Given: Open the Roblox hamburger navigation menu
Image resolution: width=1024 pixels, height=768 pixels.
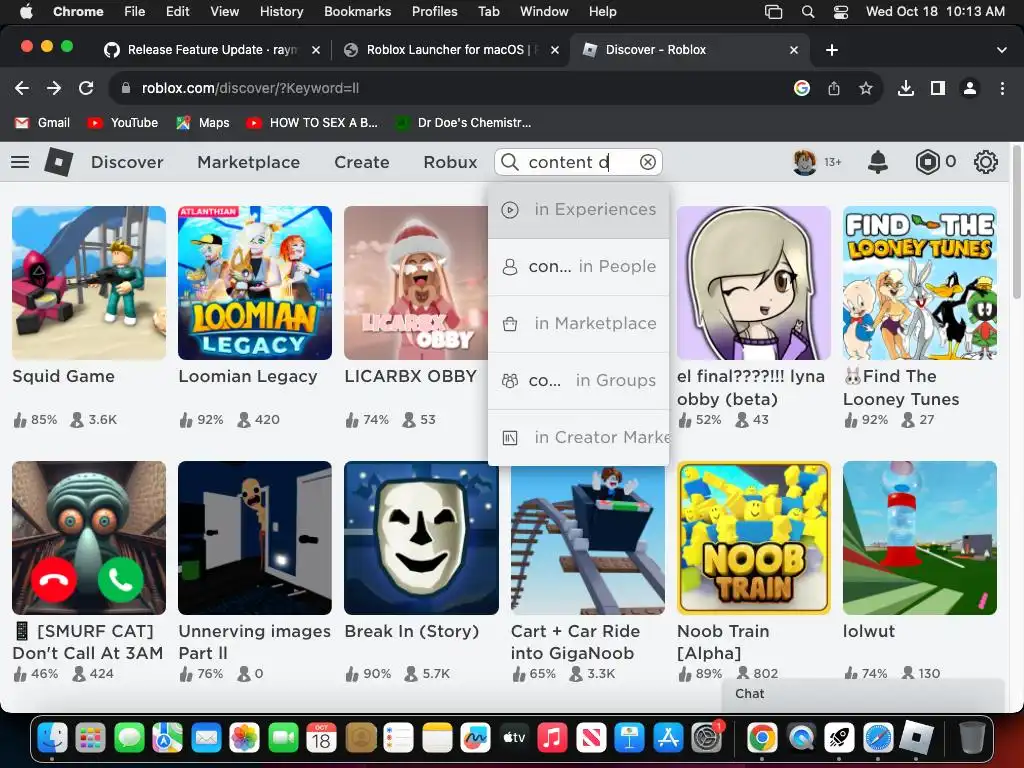Looking at the screenshot, I should point(20,162).
